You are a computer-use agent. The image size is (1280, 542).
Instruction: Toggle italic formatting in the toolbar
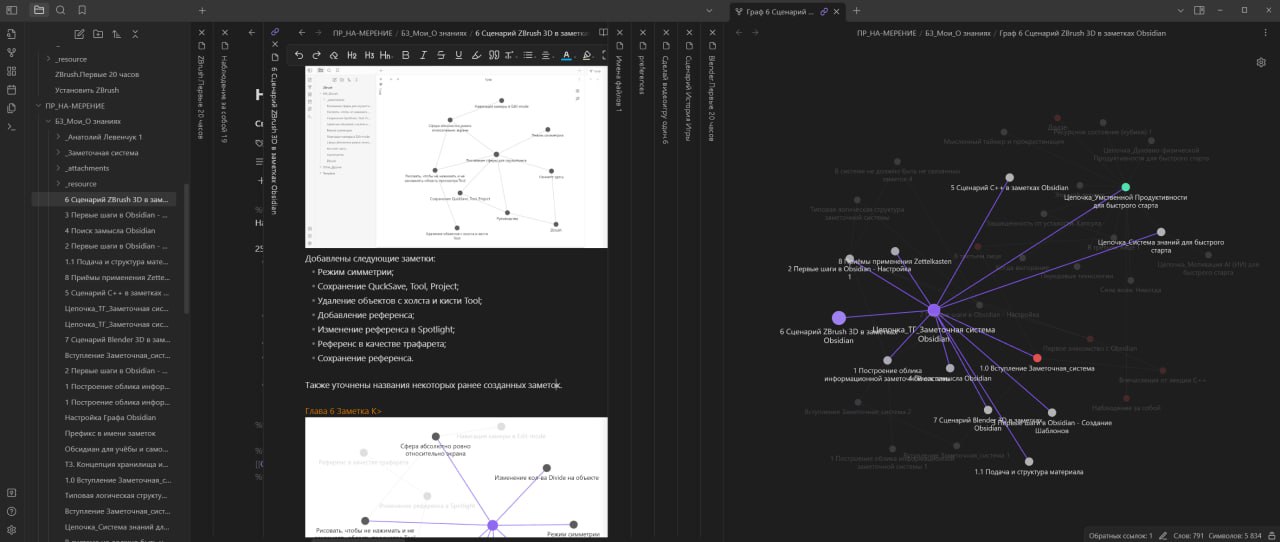click(x=423, y=55)
